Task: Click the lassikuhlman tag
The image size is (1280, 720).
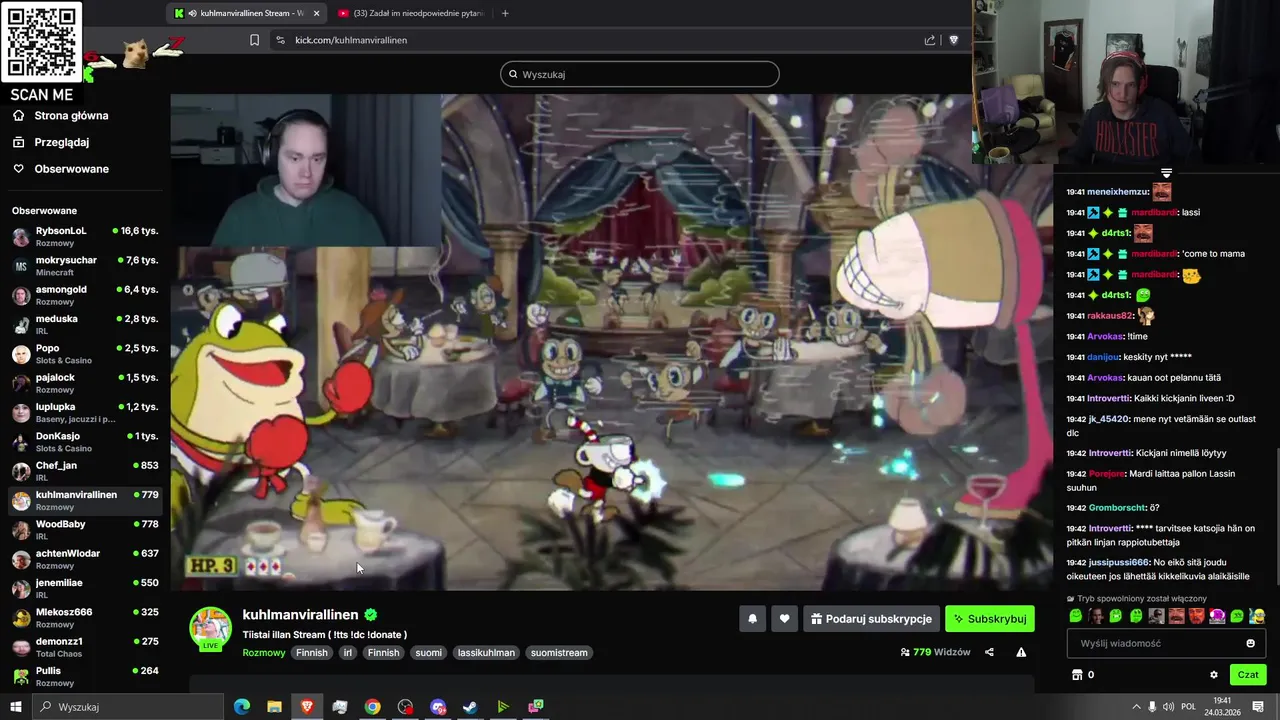Action: coord(486,653)
